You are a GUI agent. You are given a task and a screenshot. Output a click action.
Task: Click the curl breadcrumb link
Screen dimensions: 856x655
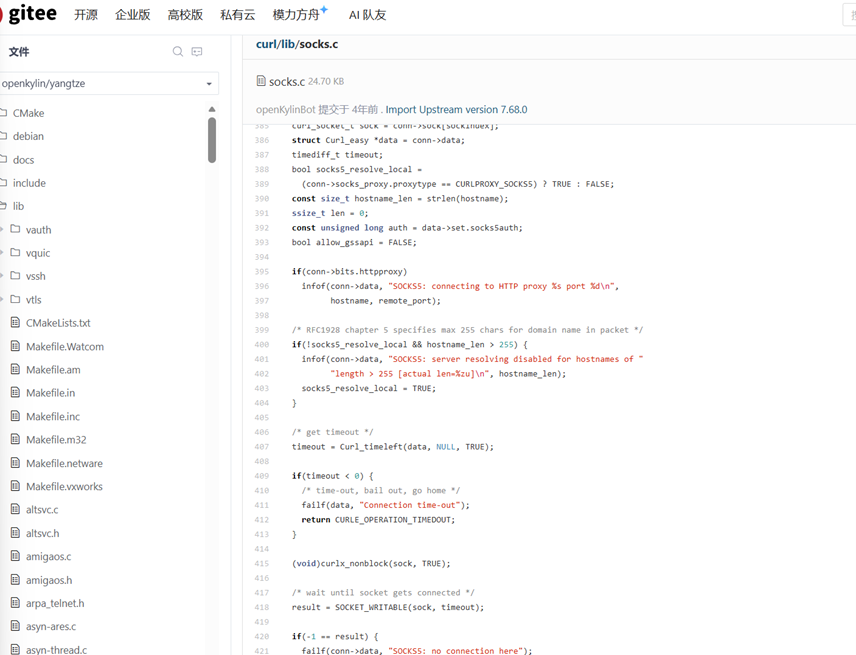pyautogui.click(x=265, y=44)
